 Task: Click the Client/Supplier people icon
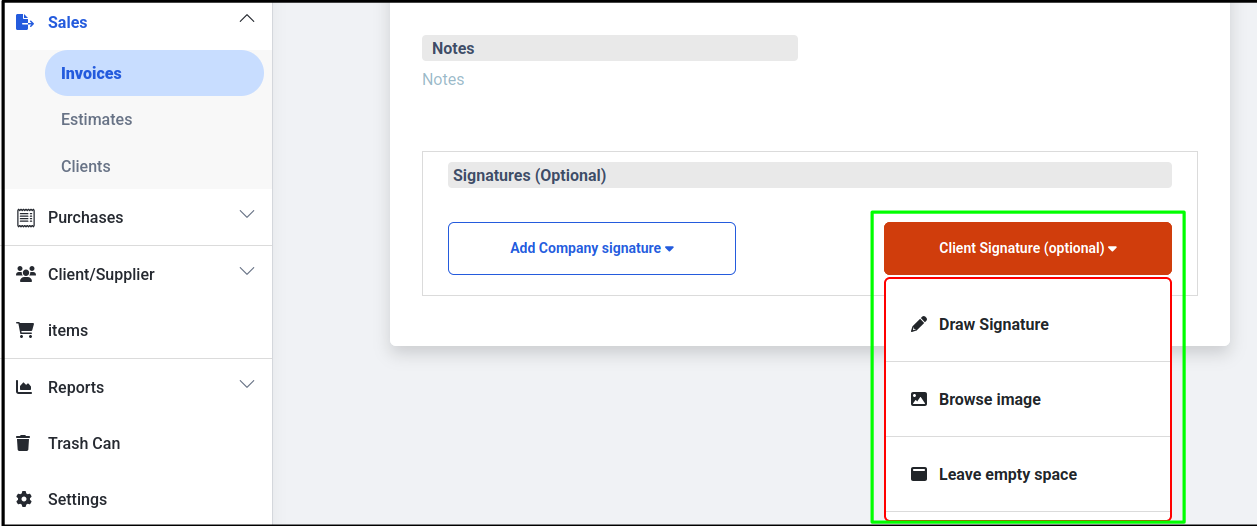pyautogui.click(x=26, y=274)
